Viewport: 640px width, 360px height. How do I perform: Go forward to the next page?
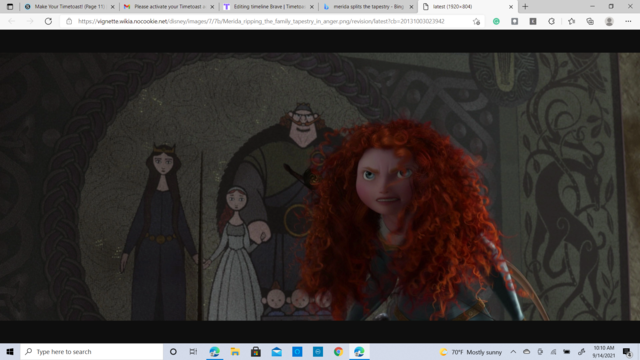[x=30, y=21]
